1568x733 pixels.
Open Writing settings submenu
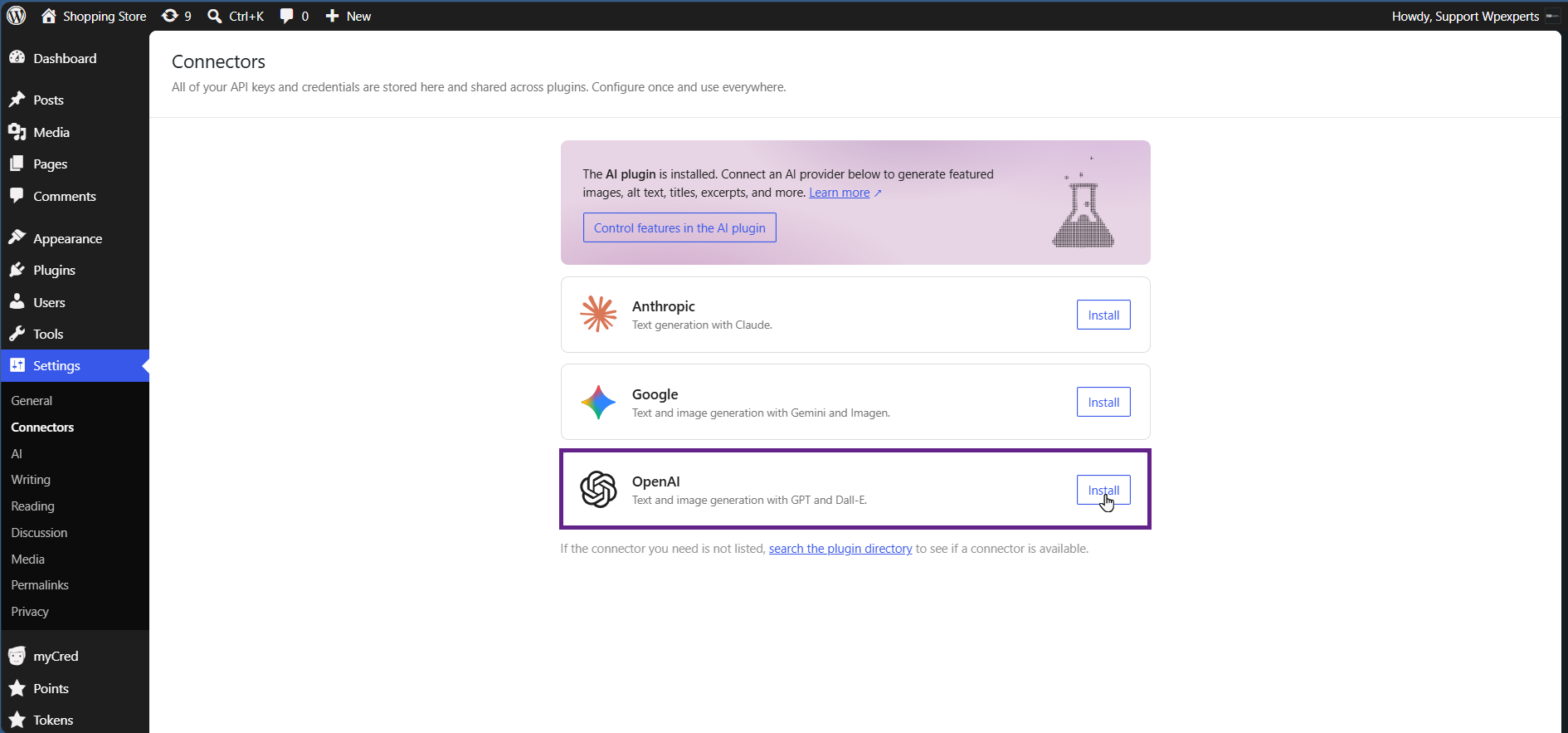coord(31,479)
